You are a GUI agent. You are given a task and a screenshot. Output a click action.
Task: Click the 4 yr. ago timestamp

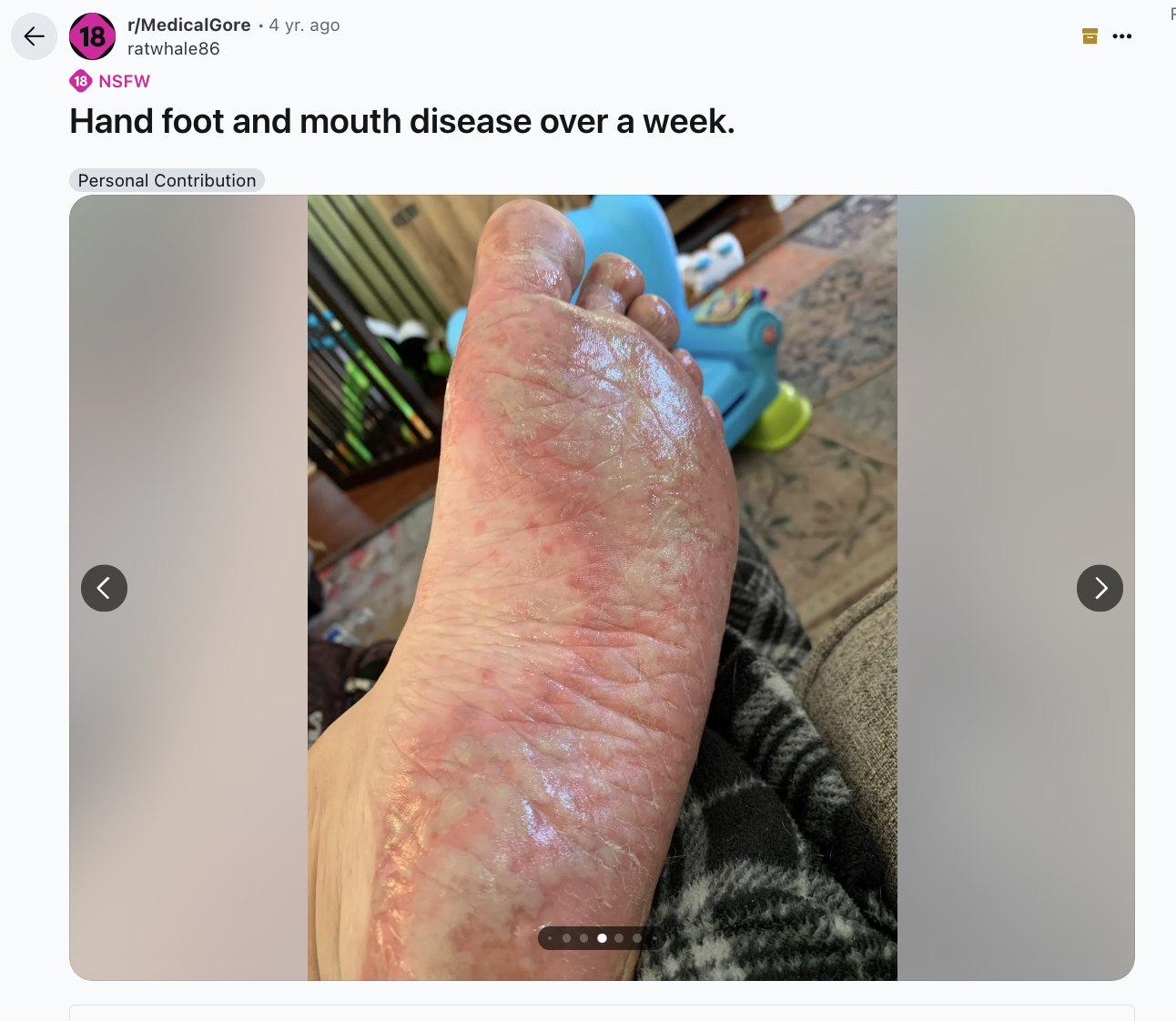[304, 25]
